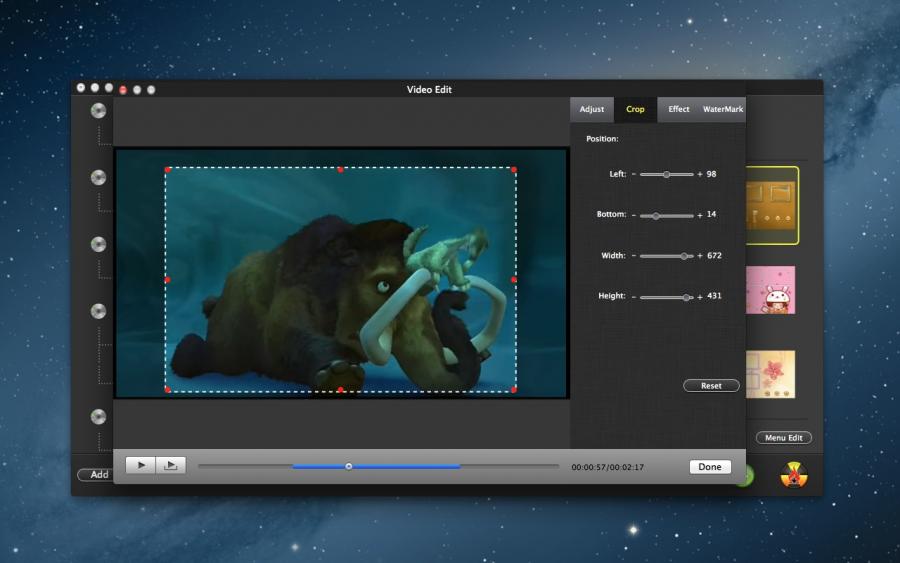Decrease Height value with minus sign

[x=634, y=297]
